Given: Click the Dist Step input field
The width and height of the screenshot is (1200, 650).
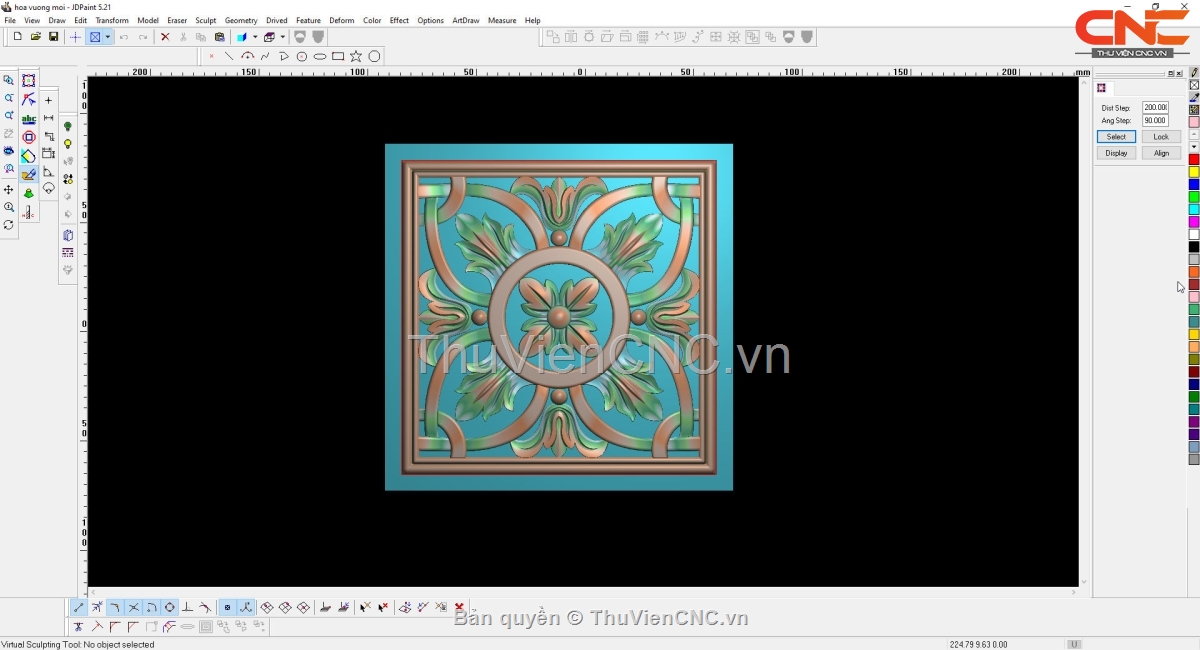Looking at the screenshot, I should point(1155,108).
